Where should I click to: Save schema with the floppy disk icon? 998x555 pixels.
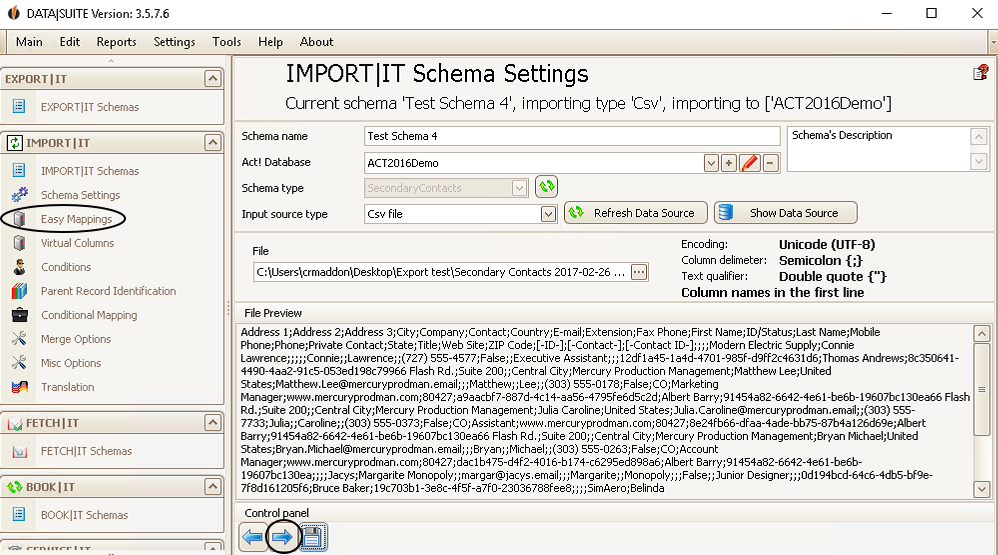313,538
